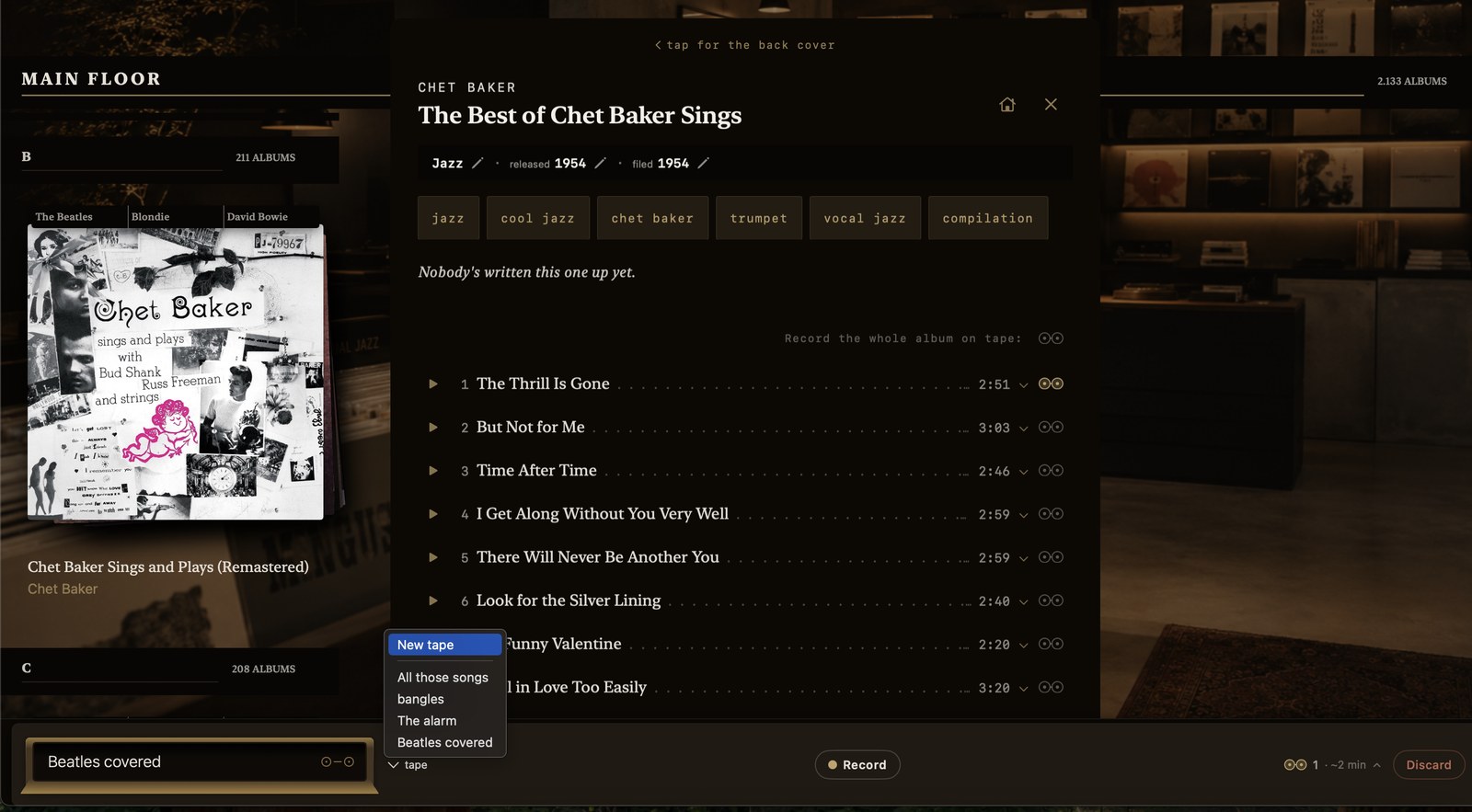Close the Chet Baker album panel
Image resolution: width=1472 pixels, height=812 pixels.
1051,105
